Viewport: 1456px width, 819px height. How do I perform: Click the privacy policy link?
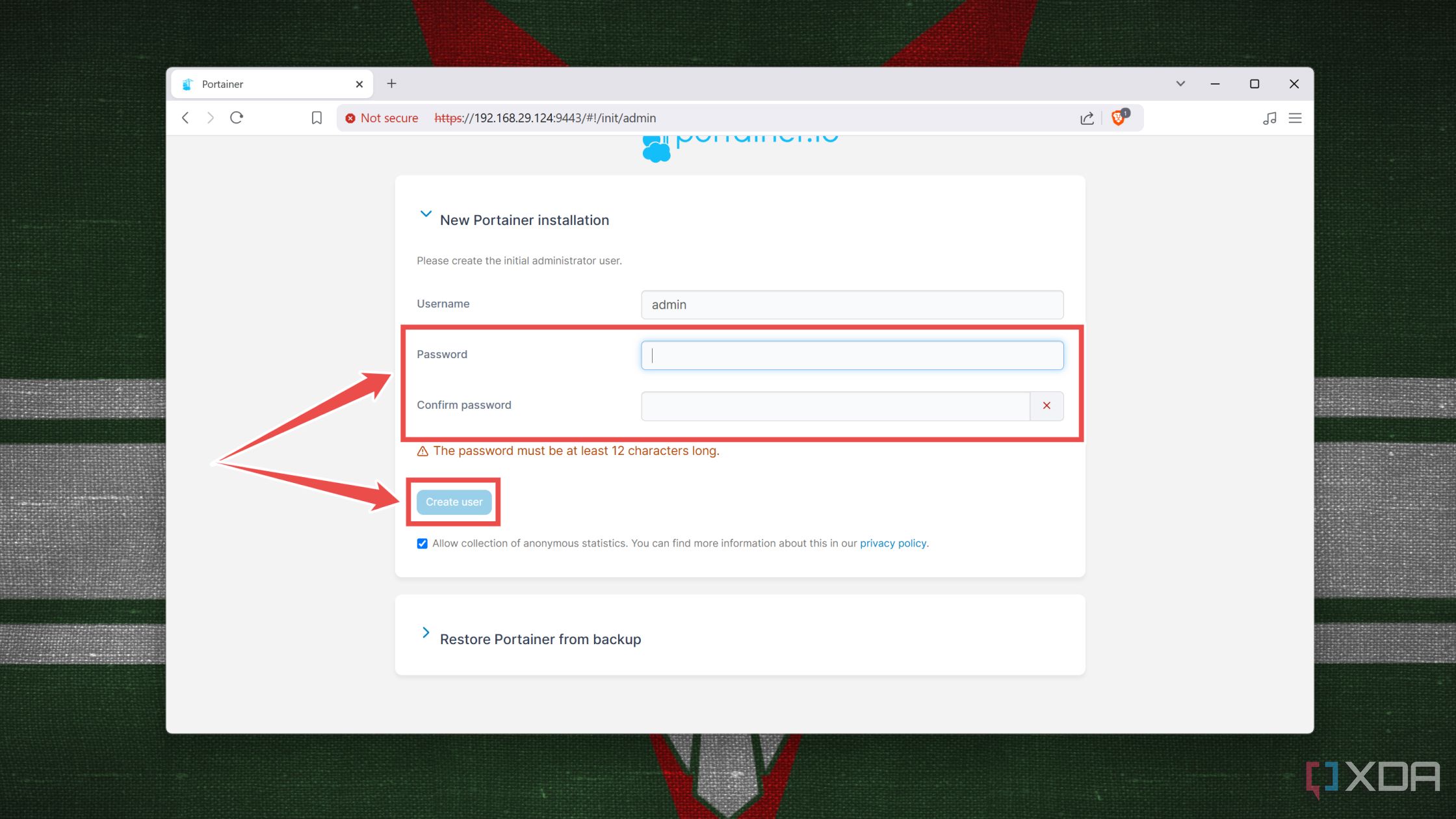pyautogui.click(x=892, y=542)
